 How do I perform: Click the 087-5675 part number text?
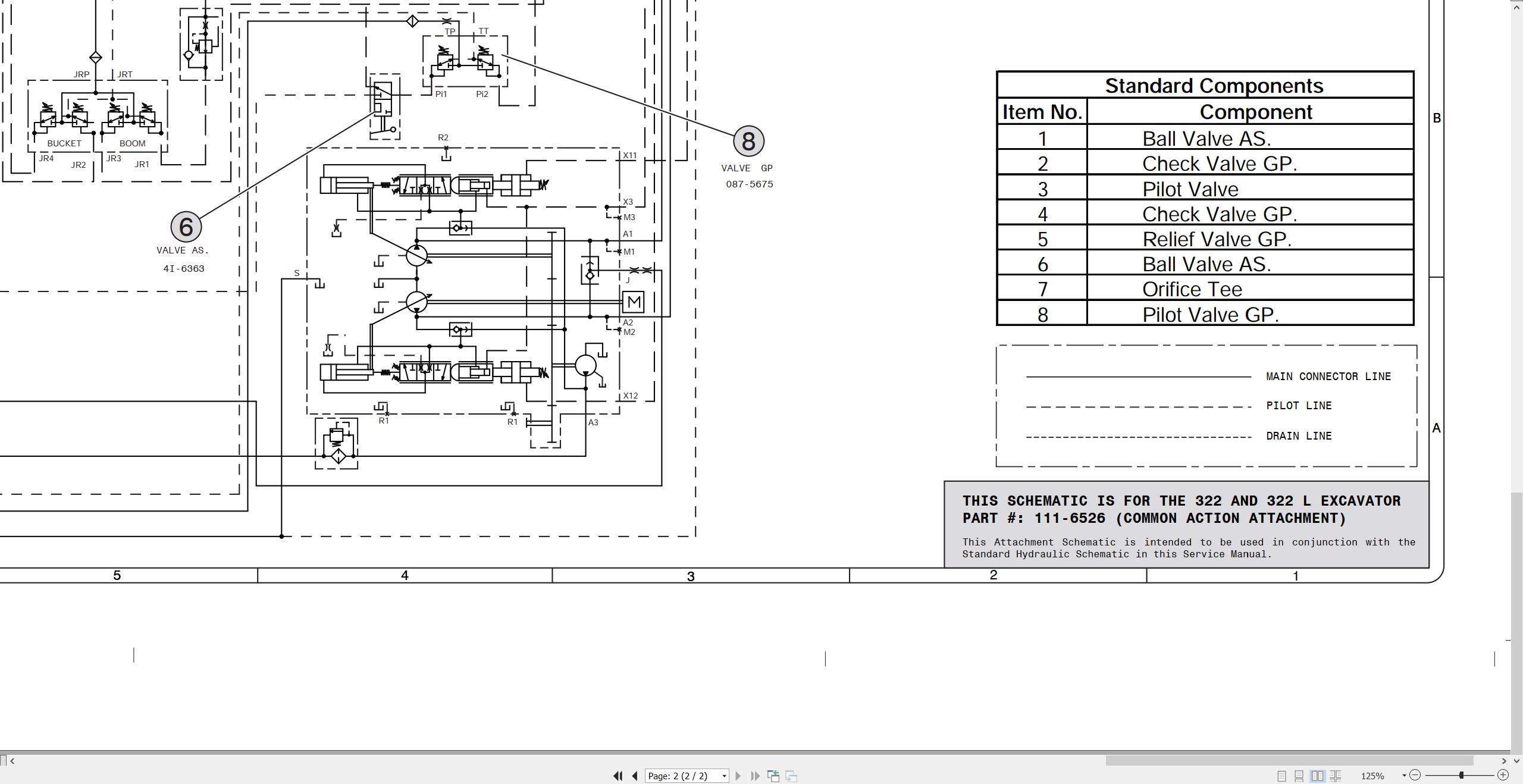[x=749, y=184]
